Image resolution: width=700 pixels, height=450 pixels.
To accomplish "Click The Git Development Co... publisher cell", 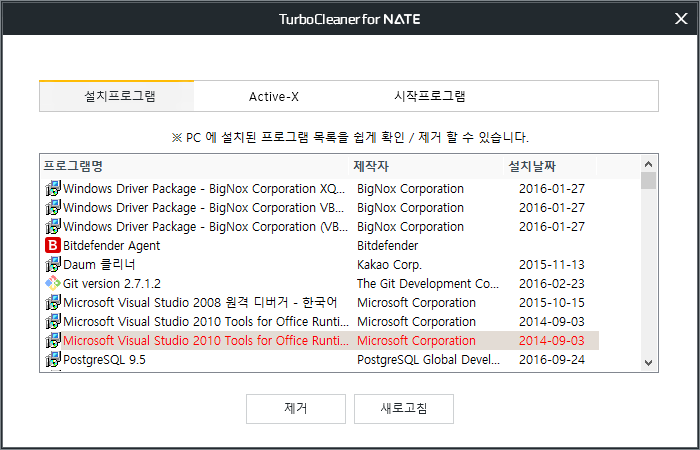I will [x=428, y=283].
